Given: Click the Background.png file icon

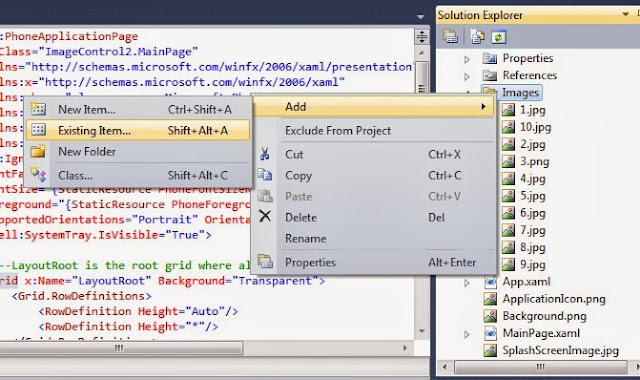Looking at the screenshot, I should click(490, 316).
